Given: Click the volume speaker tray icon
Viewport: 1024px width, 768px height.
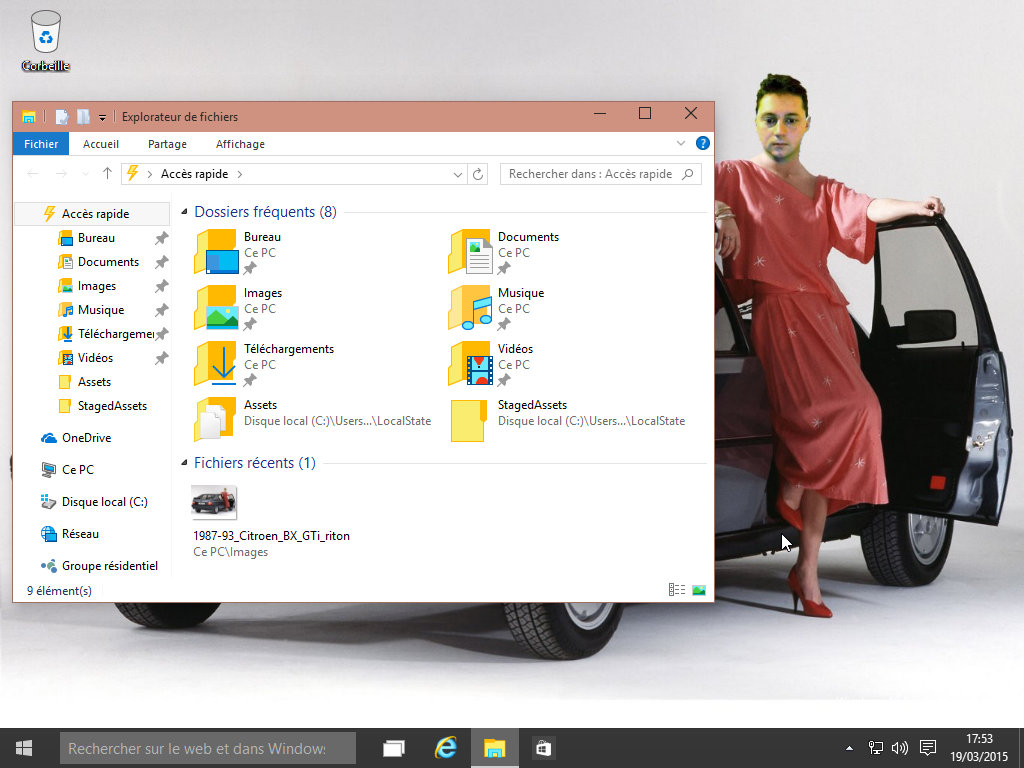Looking at the screenshot, I should pyautogui.click(x=899, y=747).
